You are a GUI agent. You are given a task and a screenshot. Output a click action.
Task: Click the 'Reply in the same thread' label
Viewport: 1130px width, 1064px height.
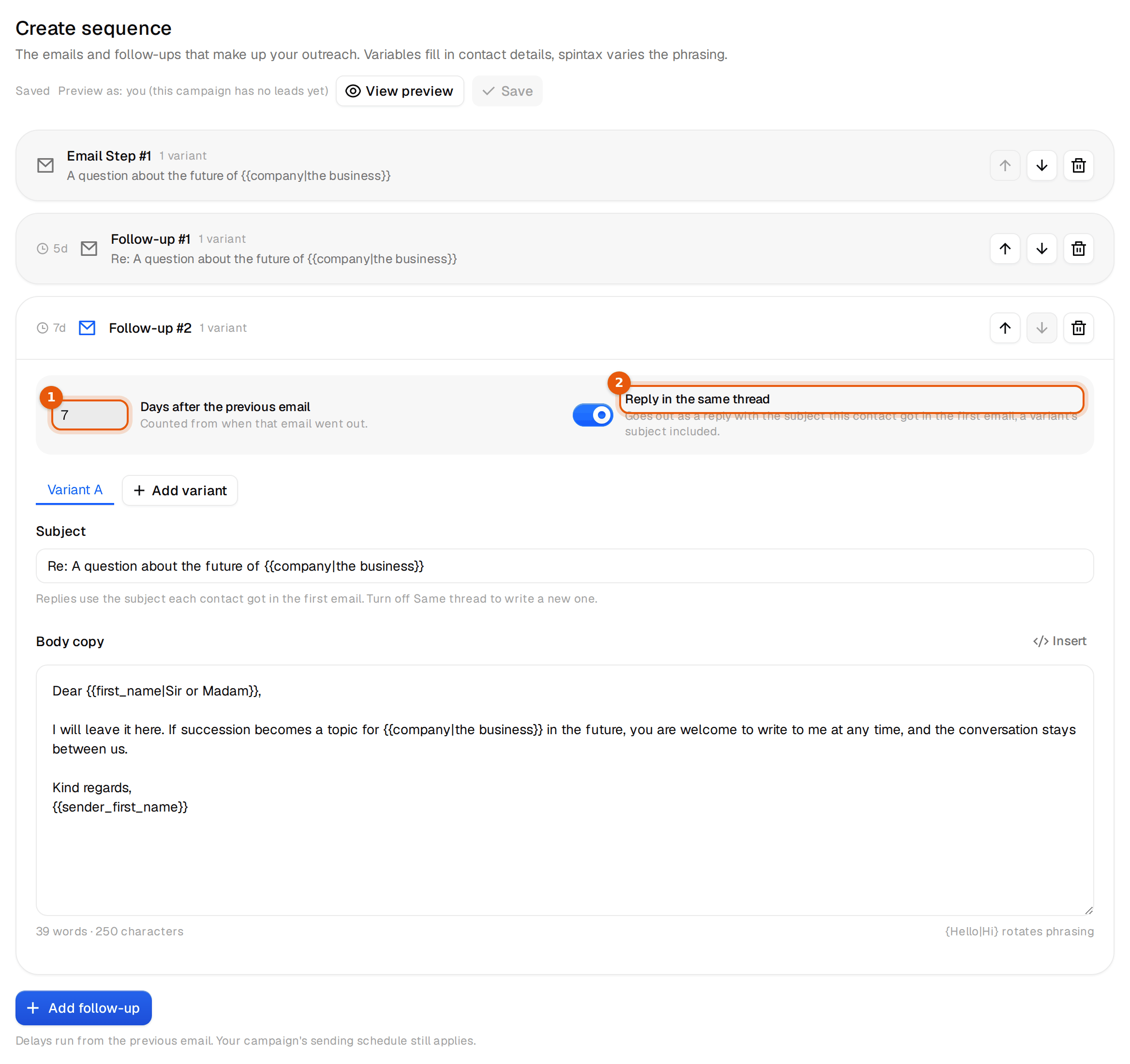click(697, 399)
